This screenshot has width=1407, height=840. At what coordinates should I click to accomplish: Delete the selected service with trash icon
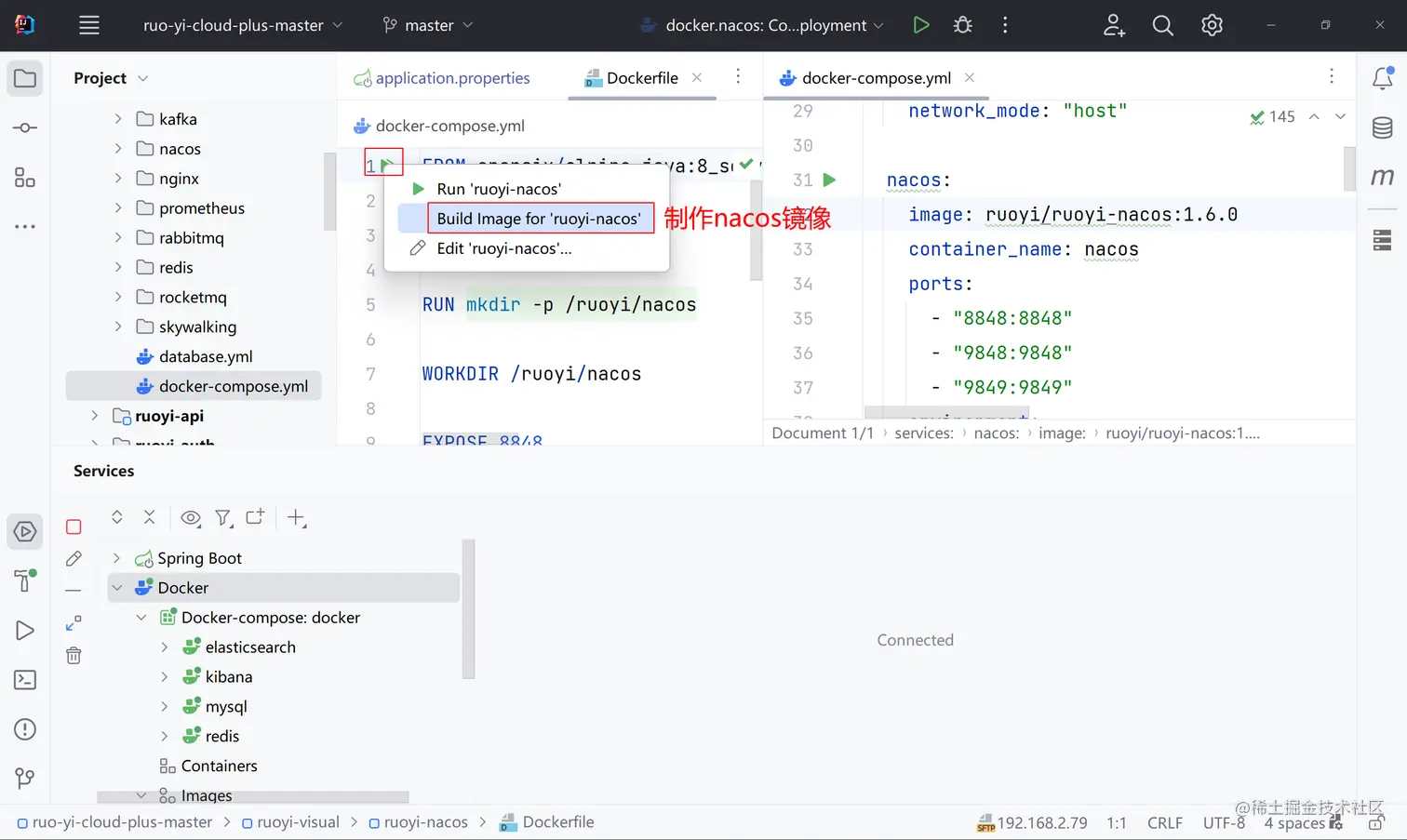(74, 656)
